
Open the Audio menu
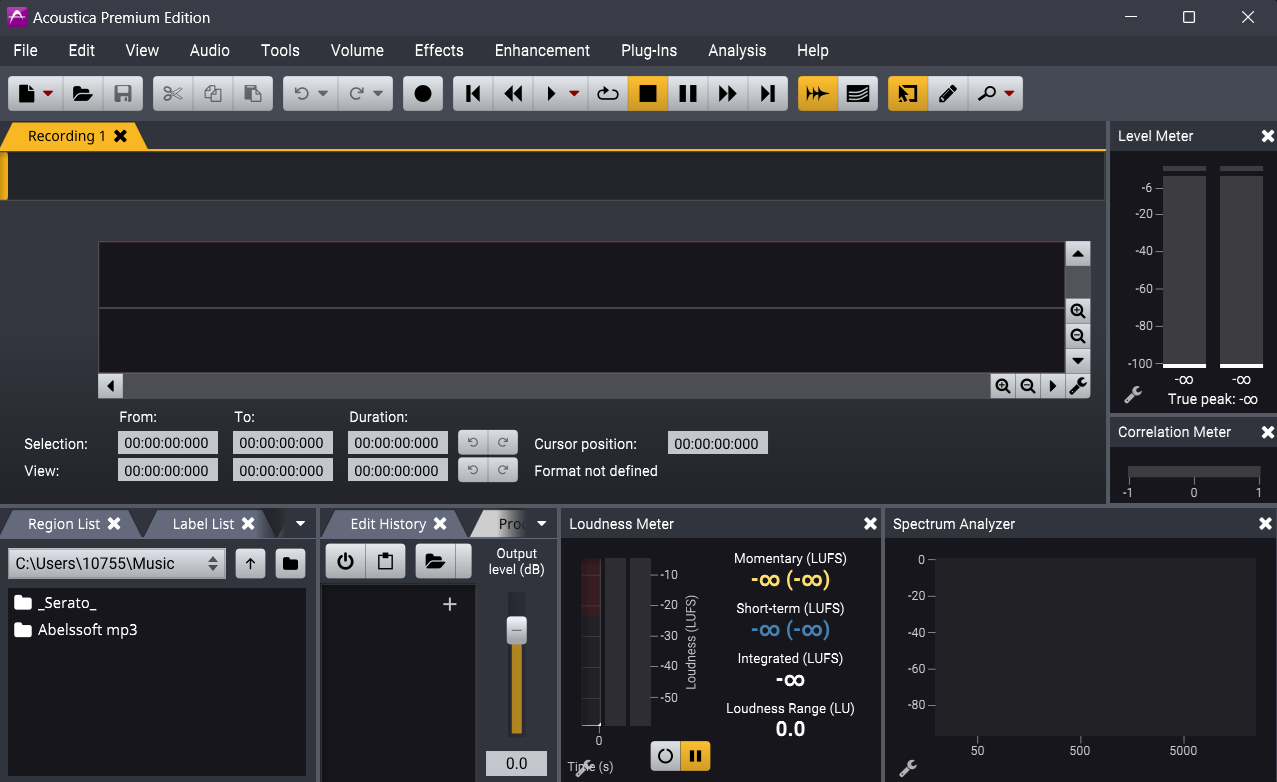210,50
